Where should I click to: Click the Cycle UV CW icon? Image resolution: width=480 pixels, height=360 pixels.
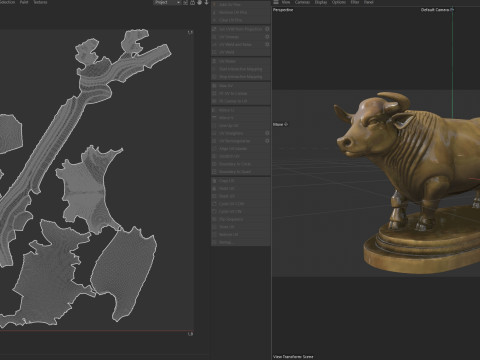[x=215, y=211]
